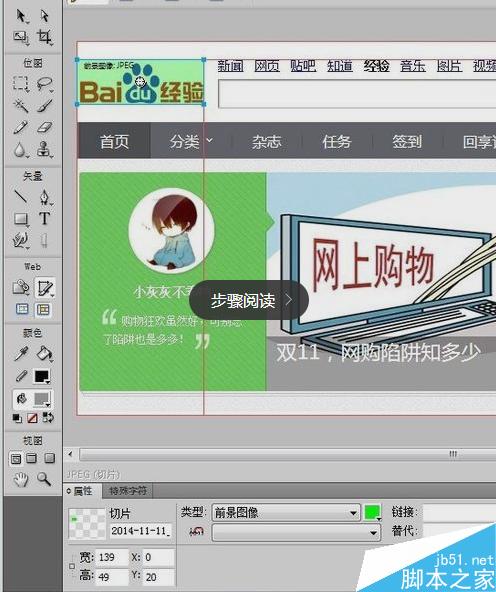Screen dimensions: 496x592
Task: Click the 音乐 link in the canvas
Action: pyautogui.click(x=413, y=66)
